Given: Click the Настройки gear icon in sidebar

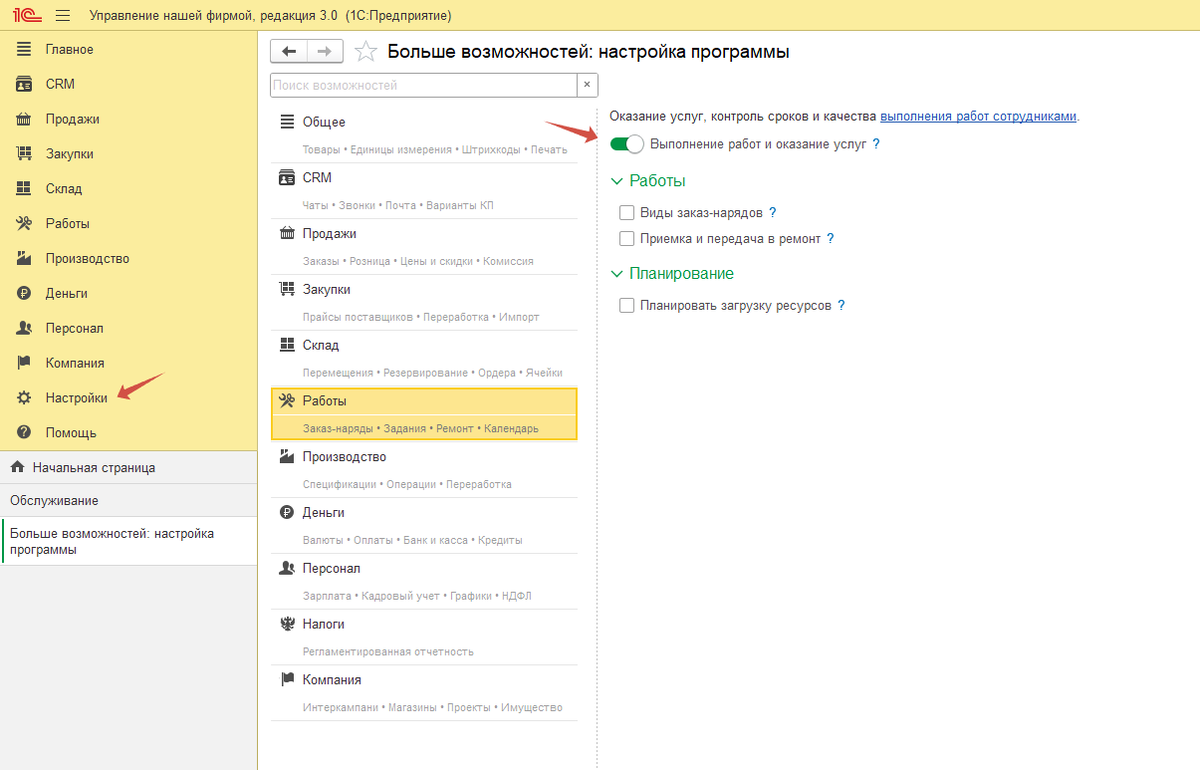Looking at the screenshot, I should pos(24,398).
